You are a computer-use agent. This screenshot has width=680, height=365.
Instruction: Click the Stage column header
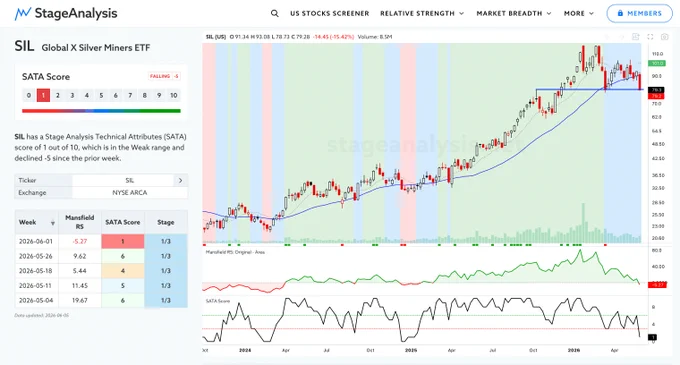click(166, 222)
